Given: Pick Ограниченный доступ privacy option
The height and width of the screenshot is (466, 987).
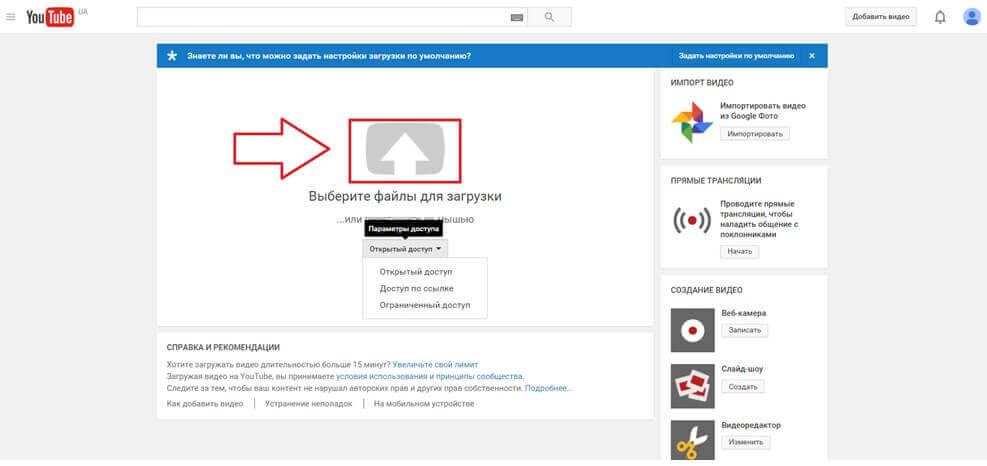Looking at the screenshot, I should click(424, 305).
